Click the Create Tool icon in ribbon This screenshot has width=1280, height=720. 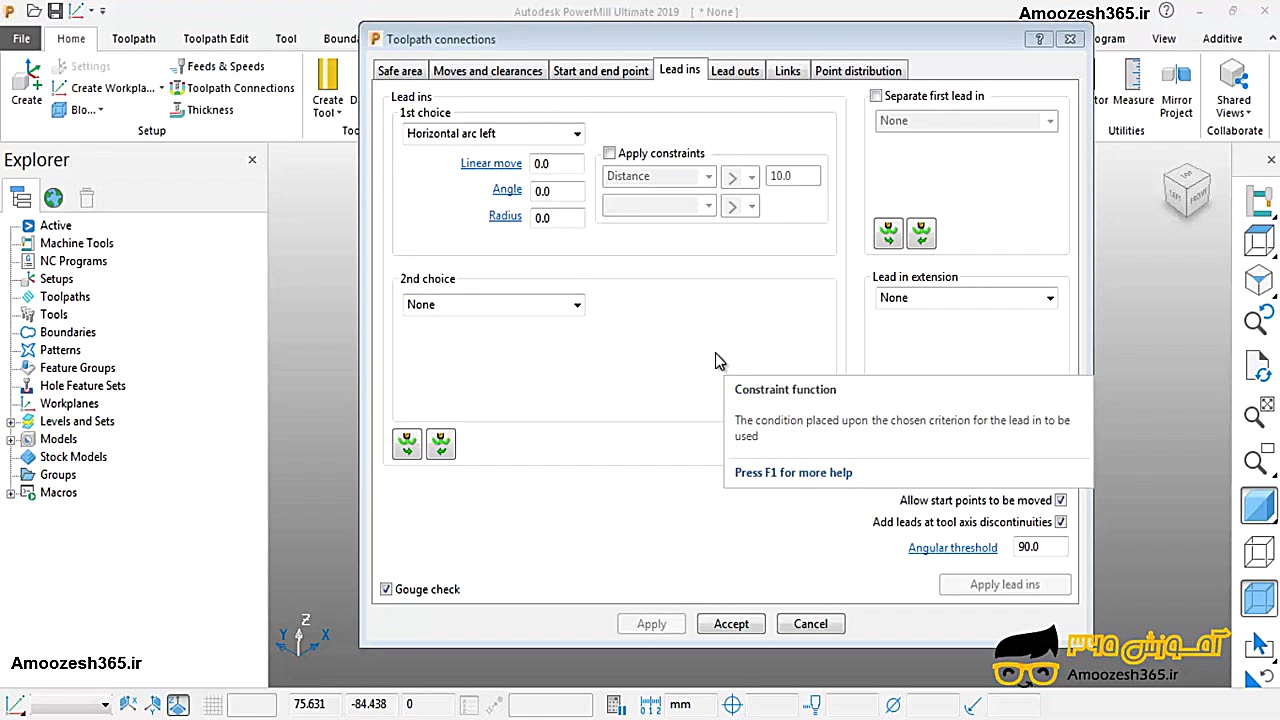click(x=327, y=76)
